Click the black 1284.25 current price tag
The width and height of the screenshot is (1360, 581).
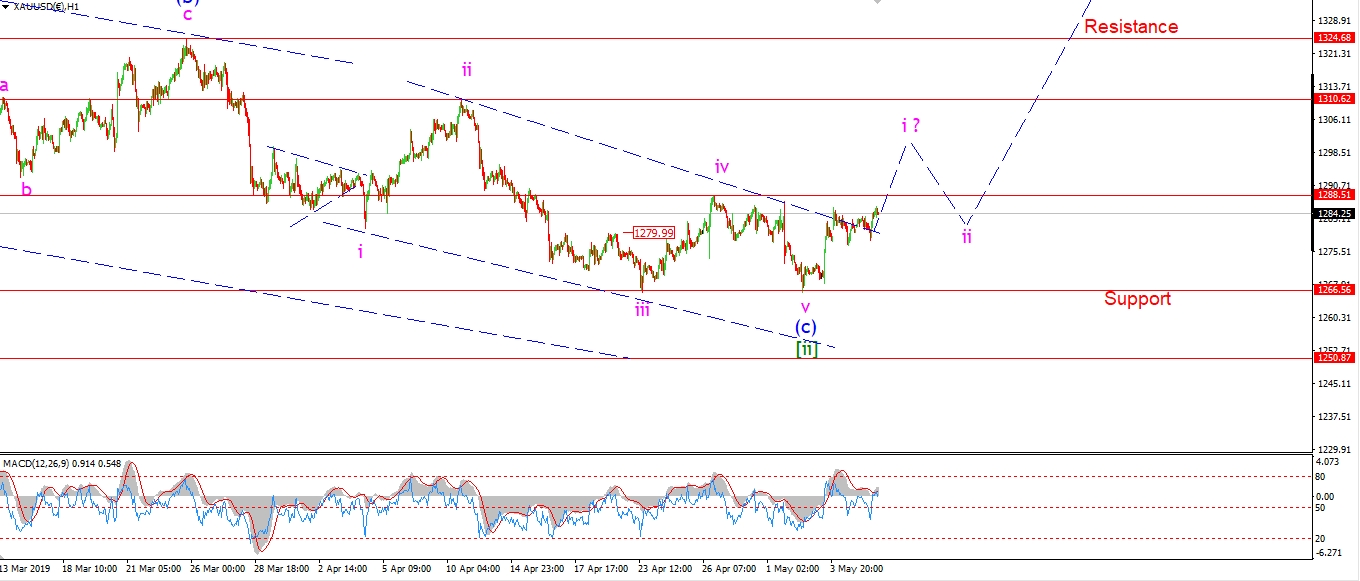tap(1333, 213)
